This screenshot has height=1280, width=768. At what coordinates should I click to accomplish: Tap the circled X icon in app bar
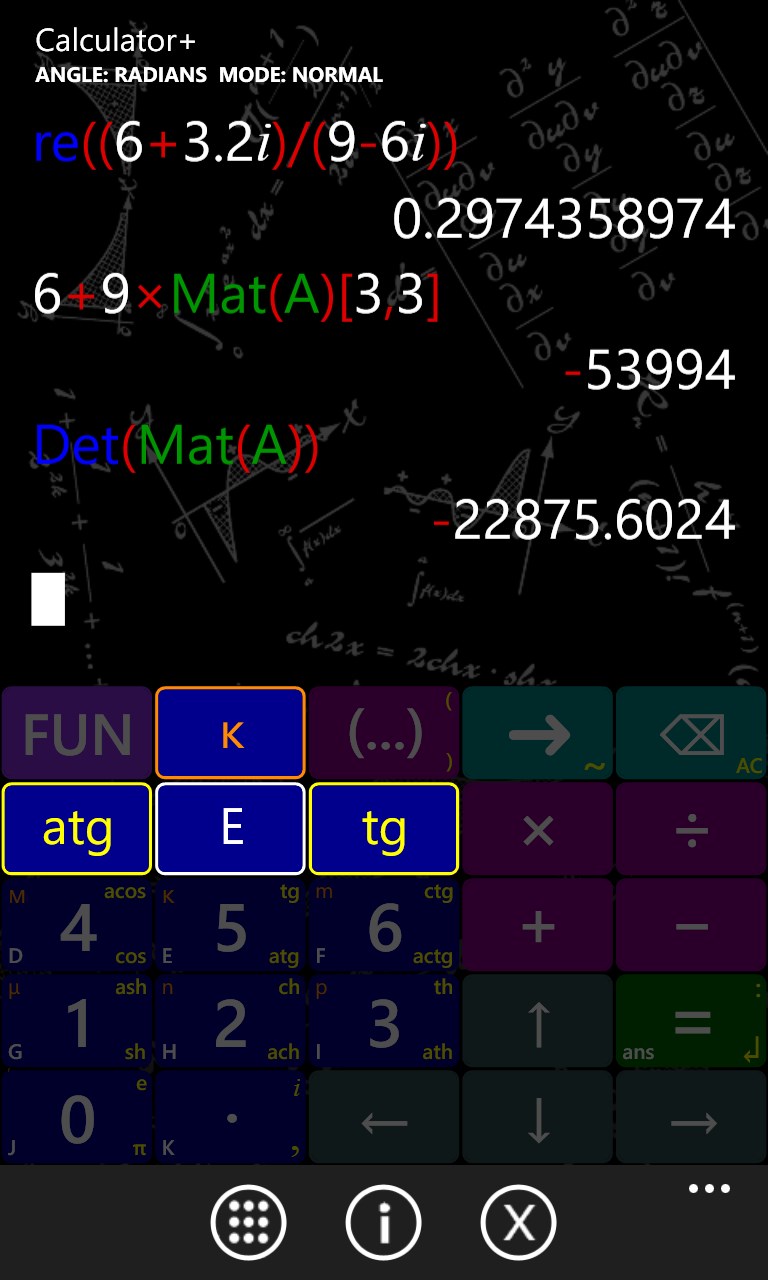coord(518,1222)
